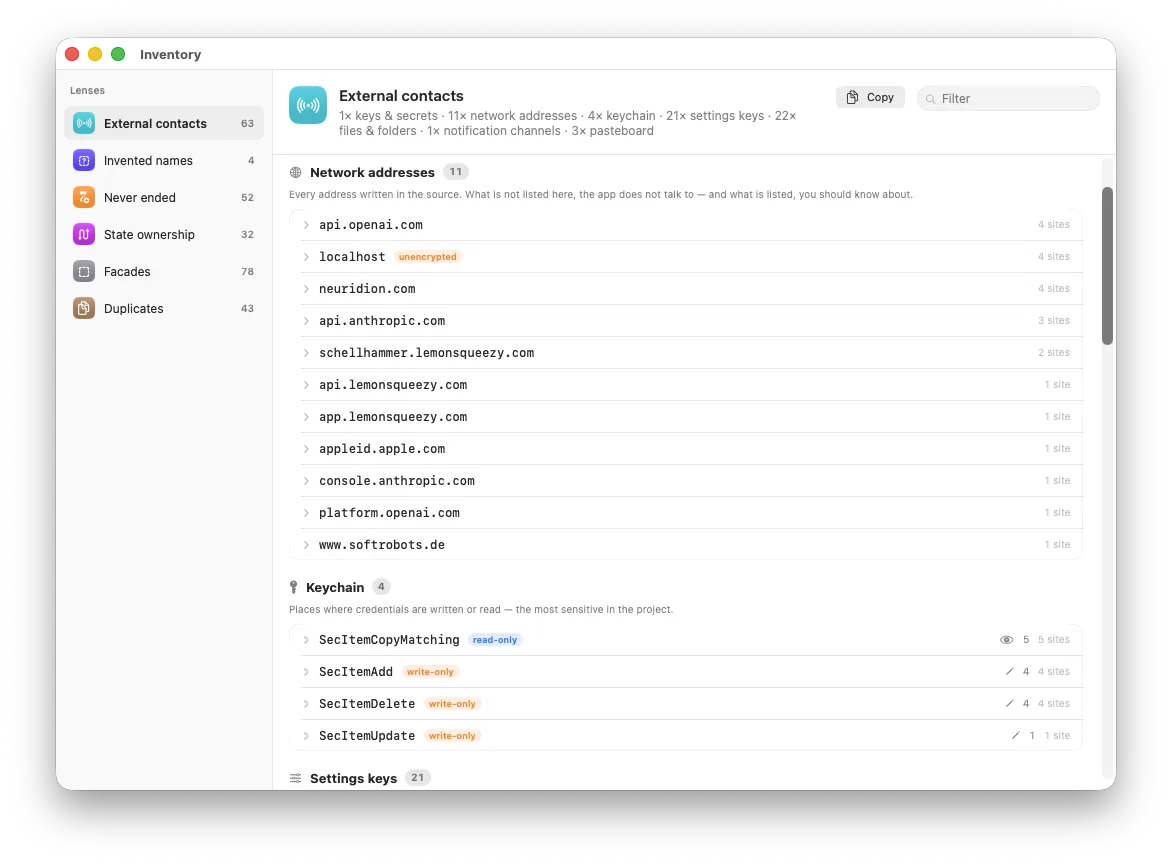
Task: Click the write-only badge on SecItemAdd
Action: pyautogui.click(x=430, y=672)
